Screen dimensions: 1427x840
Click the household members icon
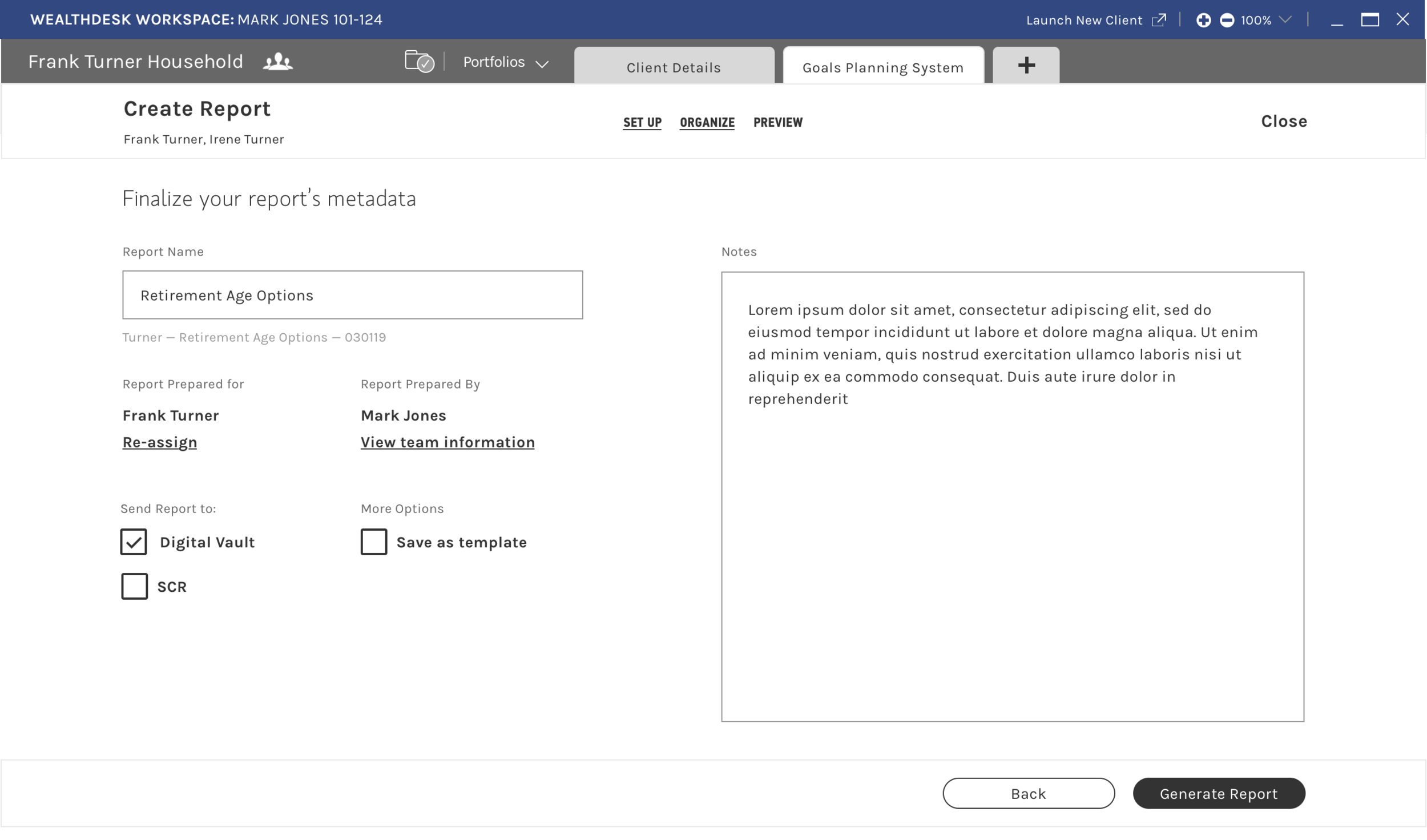[x=277, y=61]
